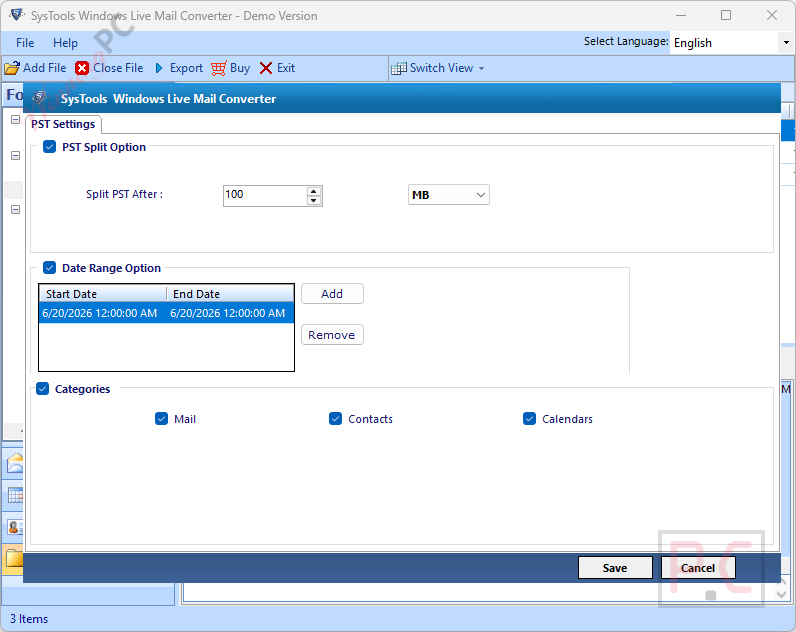Image resolution: width=796 pixels, height=632 pixels.
Task: Click the Export arrow icon
Action: point(159,68)
